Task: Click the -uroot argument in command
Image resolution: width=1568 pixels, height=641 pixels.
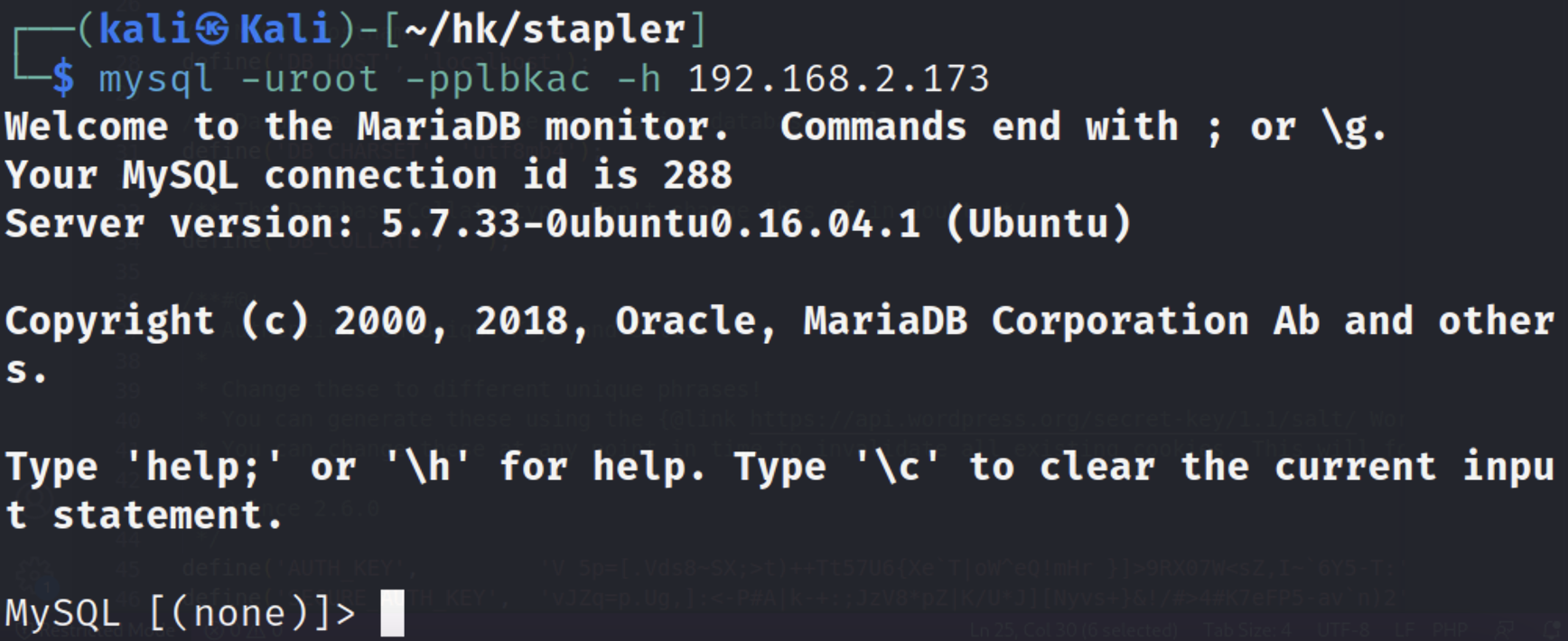Action: pos(309,79)
